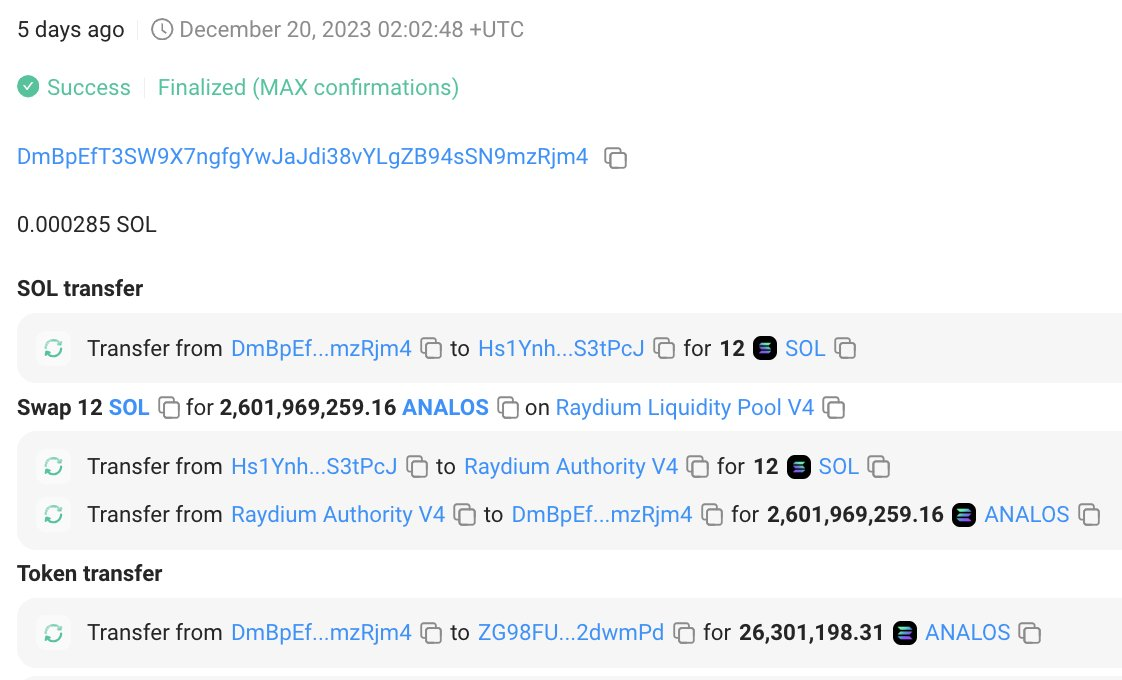Open DmBpEf...mzRjm4 sender in SOL transfer row
This screenshot has height=680, width=1122.
pos(321,349)
